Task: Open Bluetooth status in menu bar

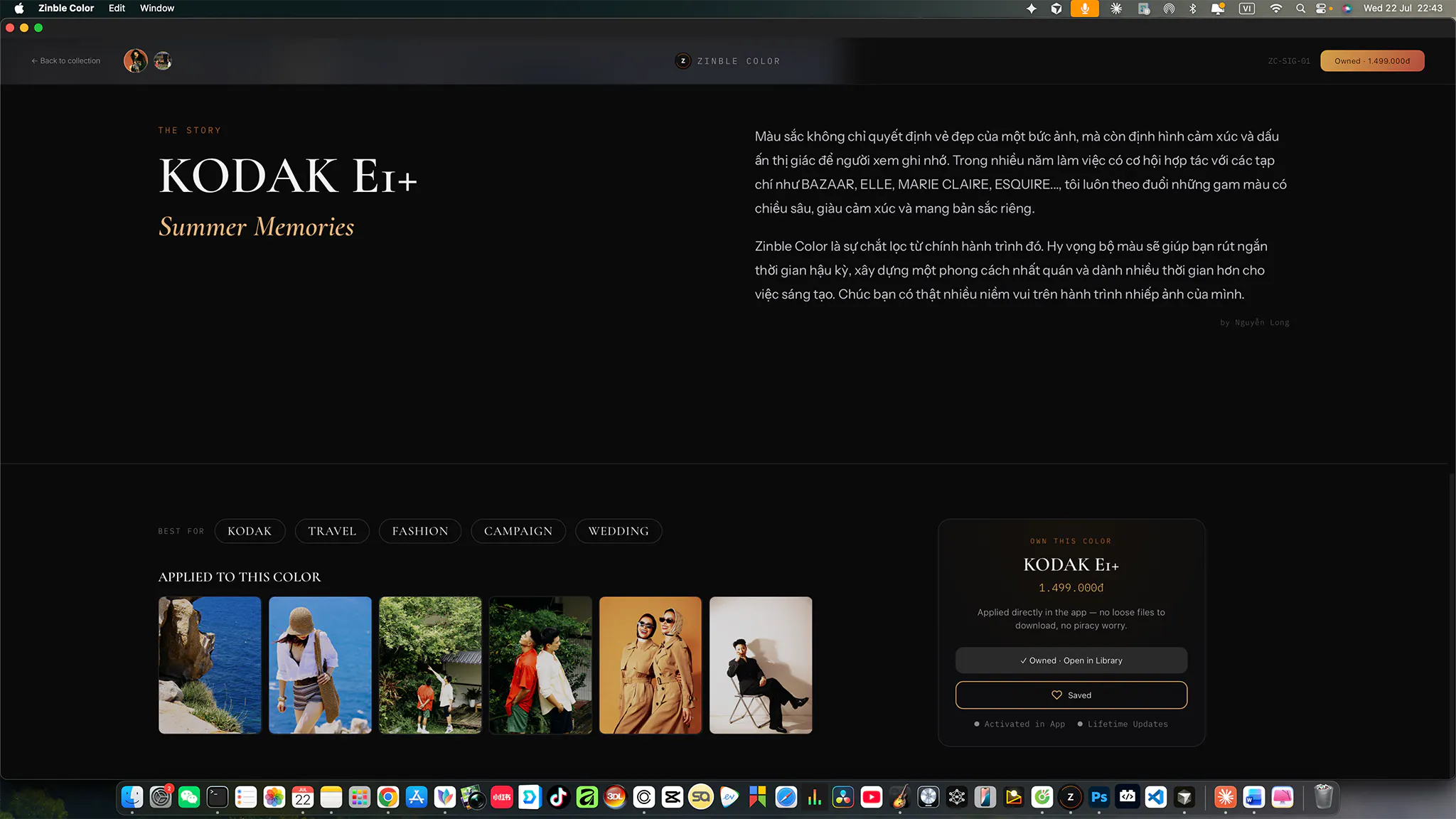Action: click(1193, 9)
